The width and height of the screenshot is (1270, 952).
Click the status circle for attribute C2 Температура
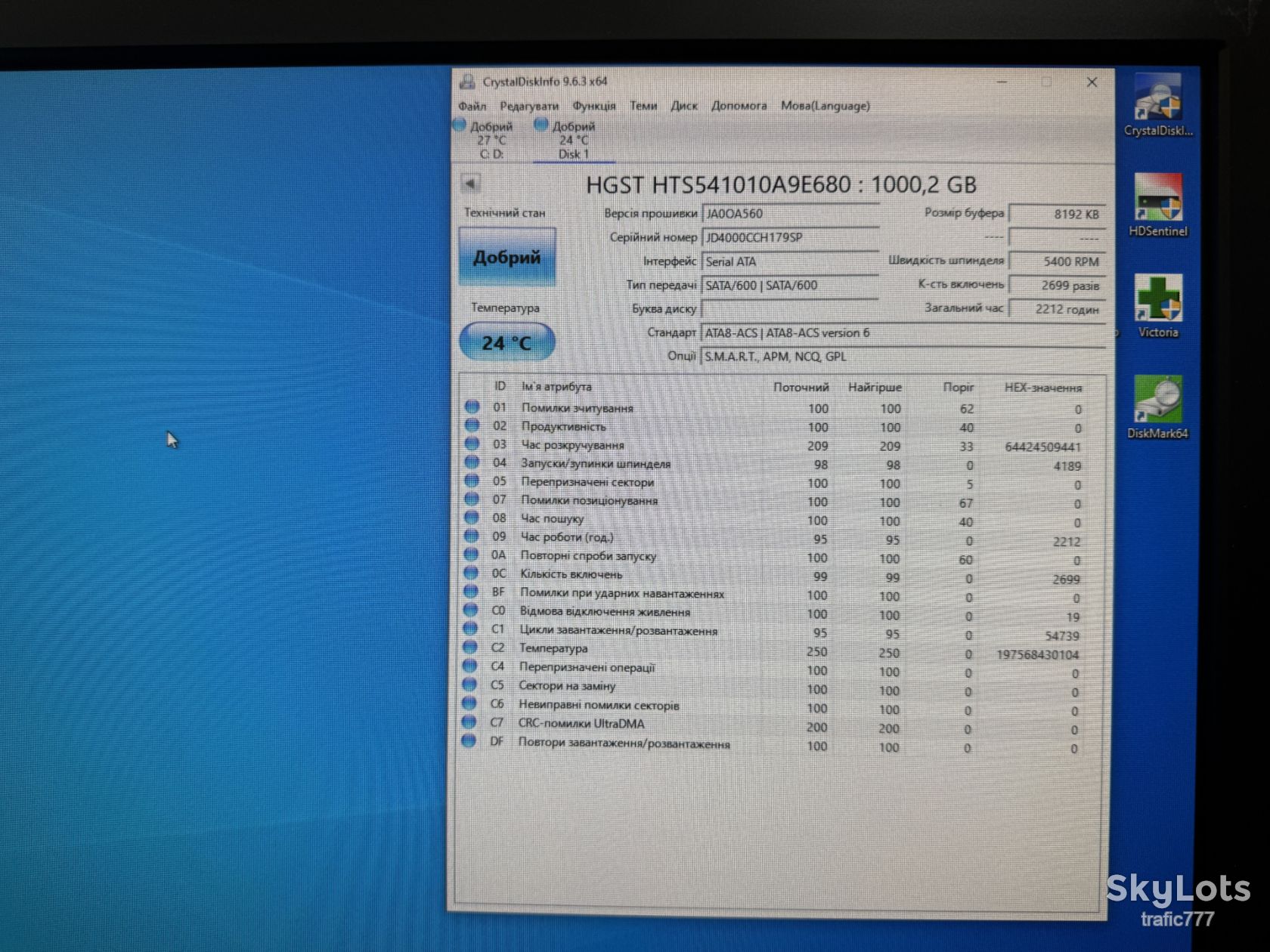point(471,648)
